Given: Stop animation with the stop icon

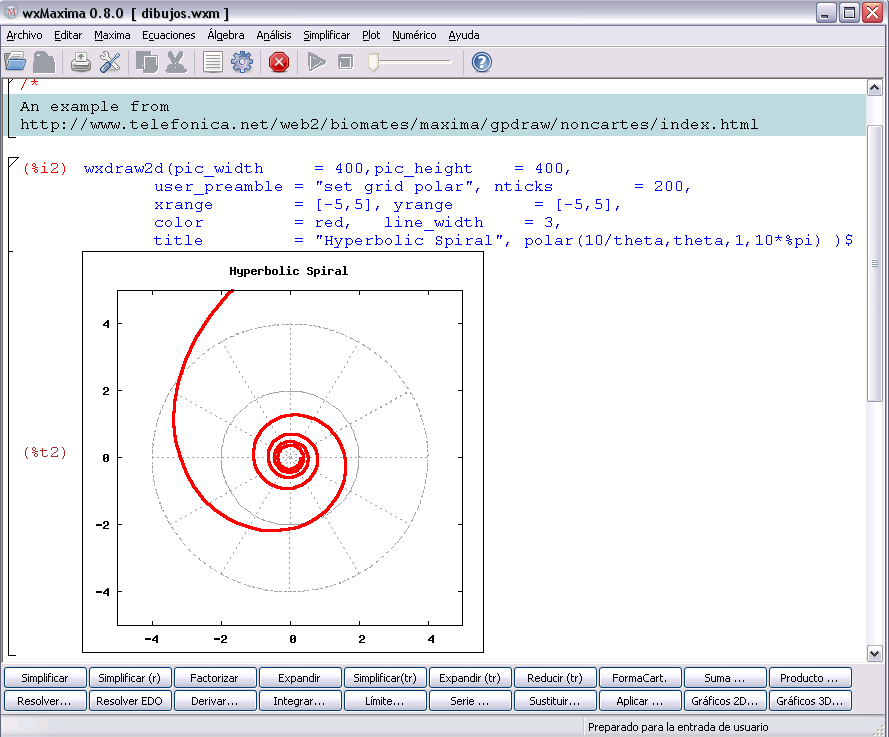Looking at the screenshot, I should 345,62.
